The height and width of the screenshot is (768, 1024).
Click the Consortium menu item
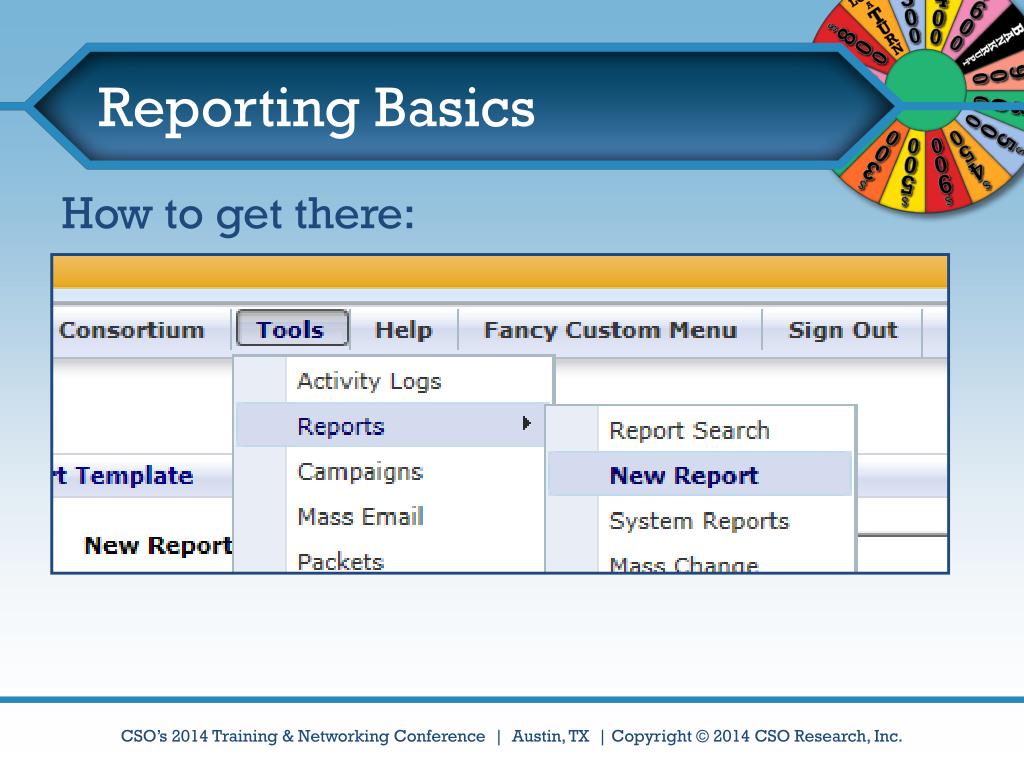click(x=131, y=330)
